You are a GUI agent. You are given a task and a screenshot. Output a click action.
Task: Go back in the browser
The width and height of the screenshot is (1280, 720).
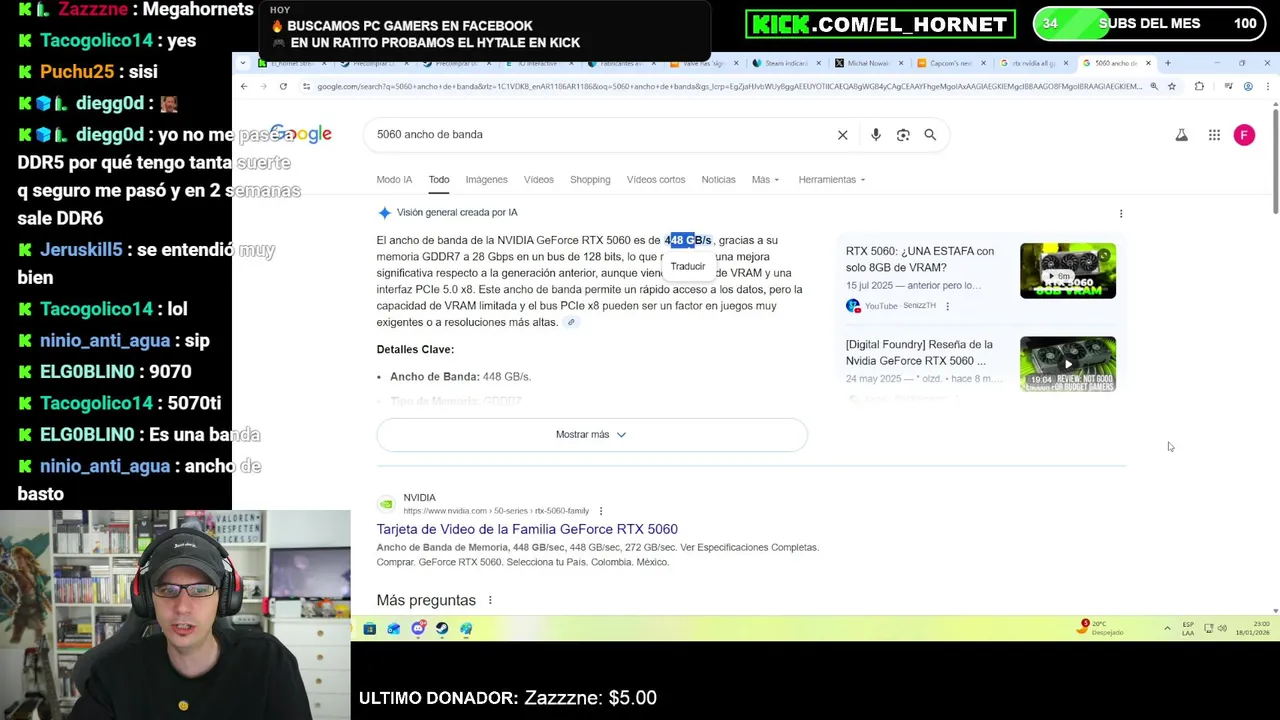coord(243,87)
